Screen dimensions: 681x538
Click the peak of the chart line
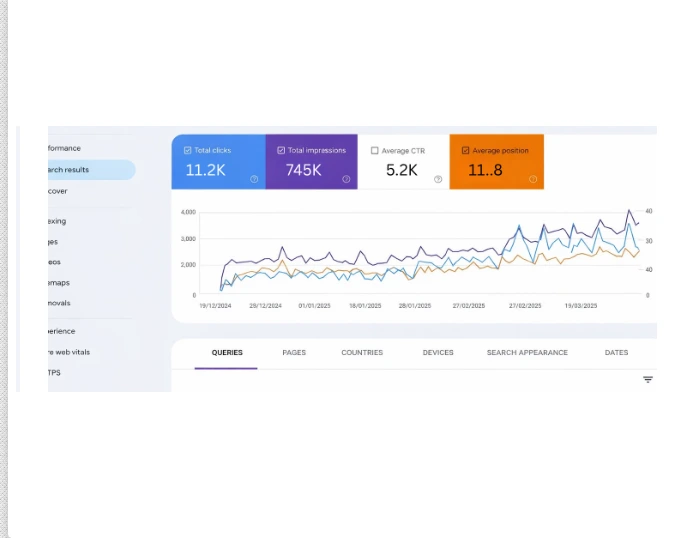click(628, 210)
